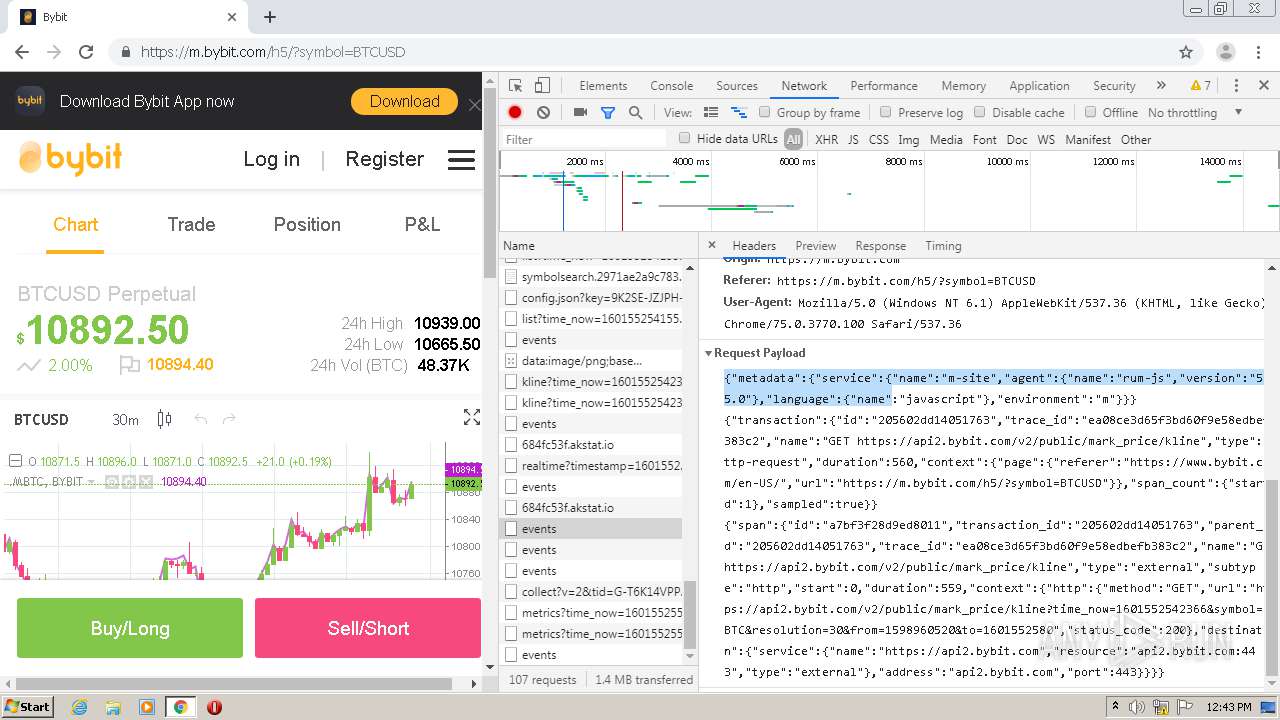
Task: Tick checkbox beside symbolsearch request
Action: 511,277
